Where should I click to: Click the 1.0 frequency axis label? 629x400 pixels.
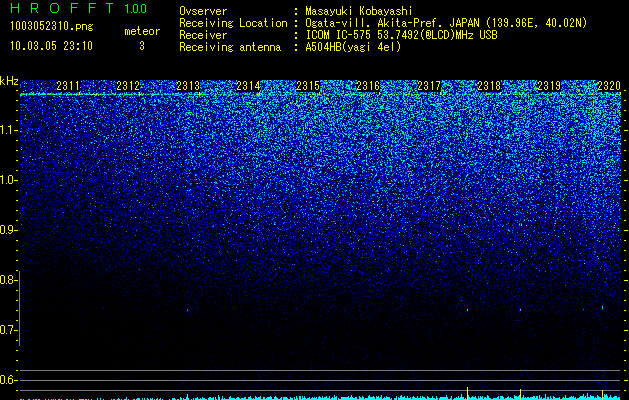point(8,180)
